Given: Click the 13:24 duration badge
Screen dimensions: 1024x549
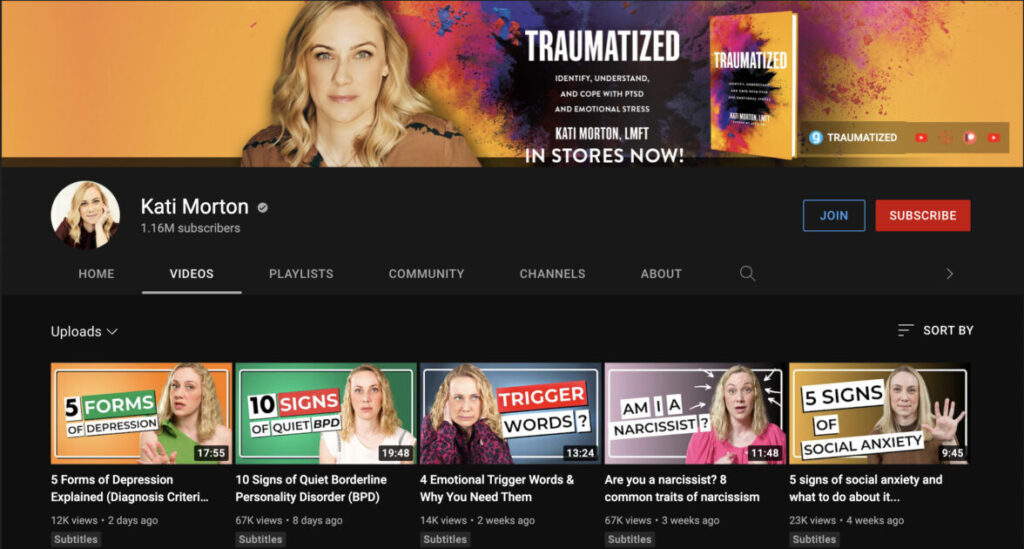Looking at the screenshot, I should 581,453.
